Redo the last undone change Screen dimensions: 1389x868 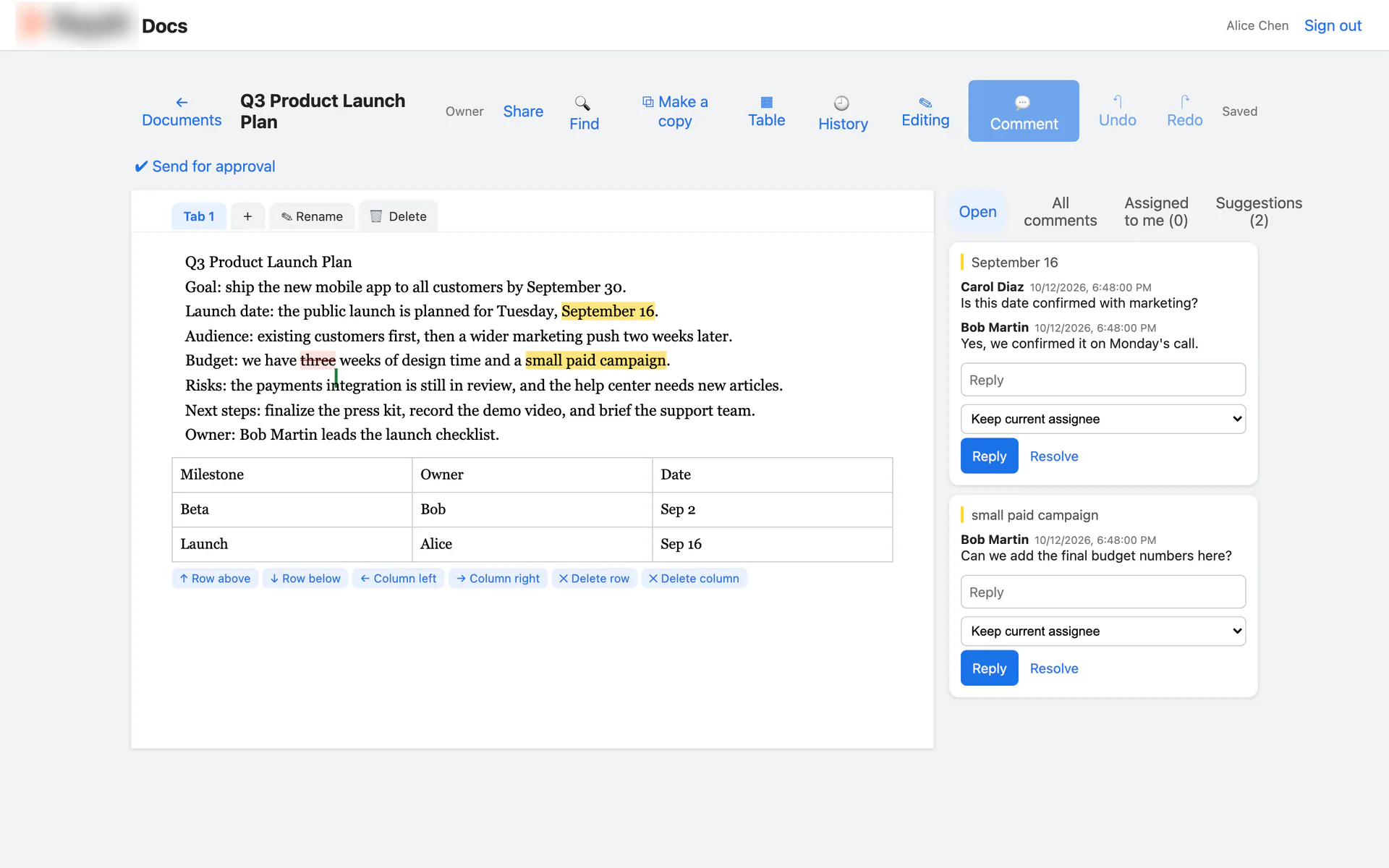pos(1184,111)
